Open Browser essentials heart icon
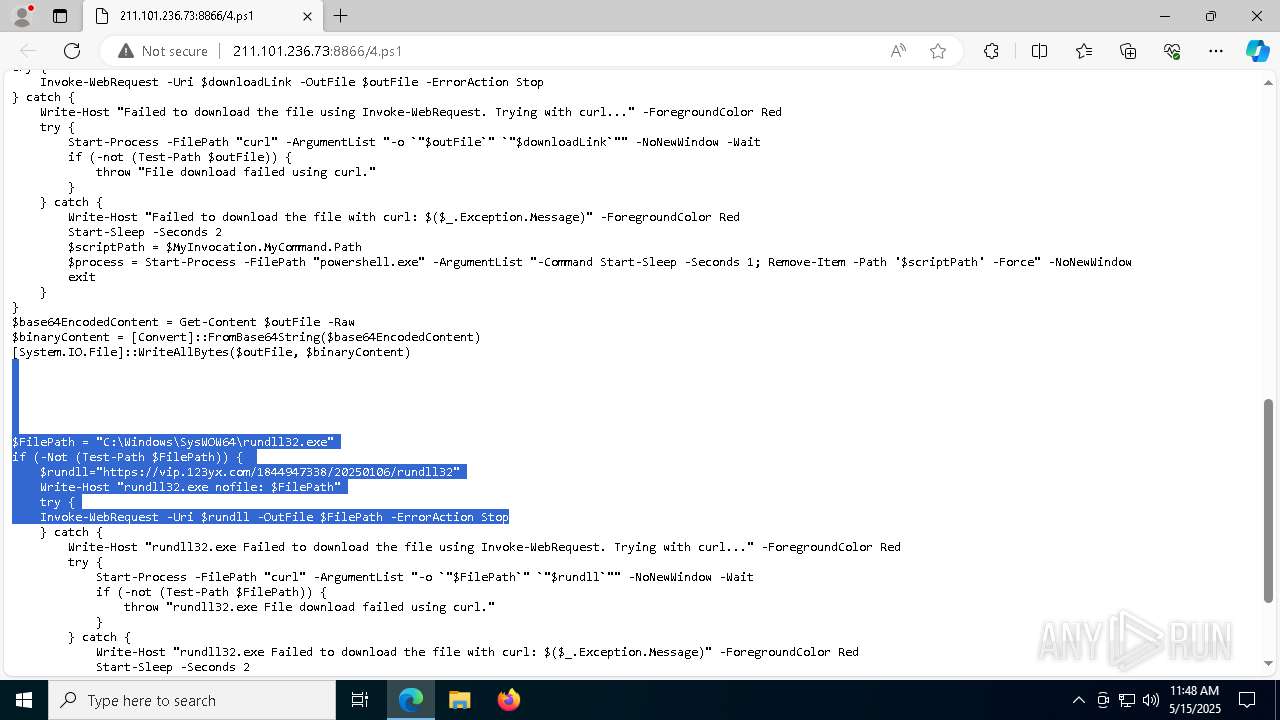This screenshot has height=720, width=1280. point(1172,51)
